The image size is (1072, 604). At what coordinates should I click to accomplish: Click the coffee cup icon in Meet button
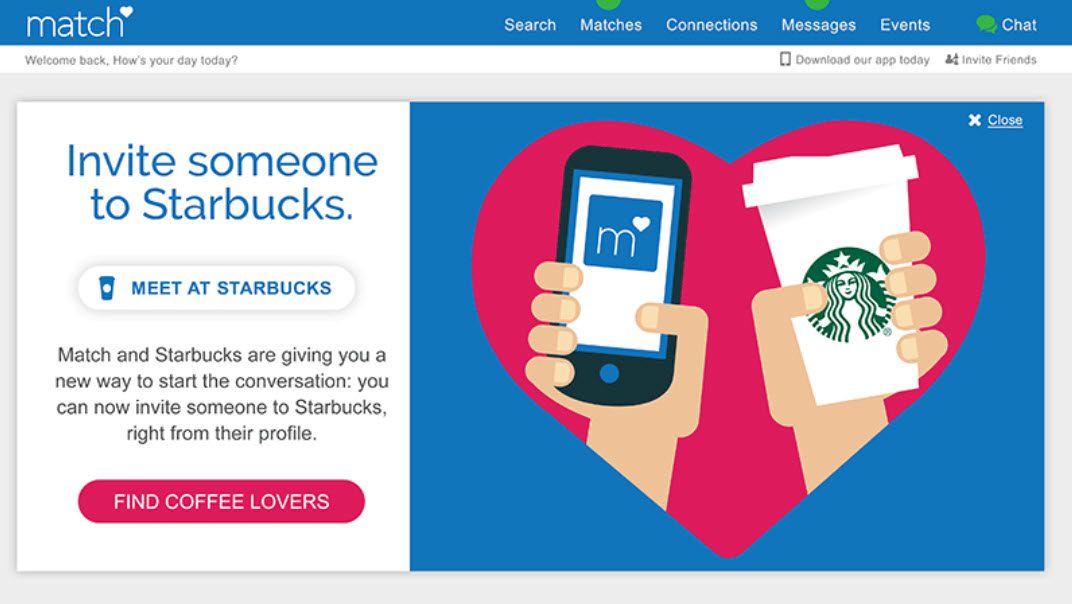click(107, 288)
